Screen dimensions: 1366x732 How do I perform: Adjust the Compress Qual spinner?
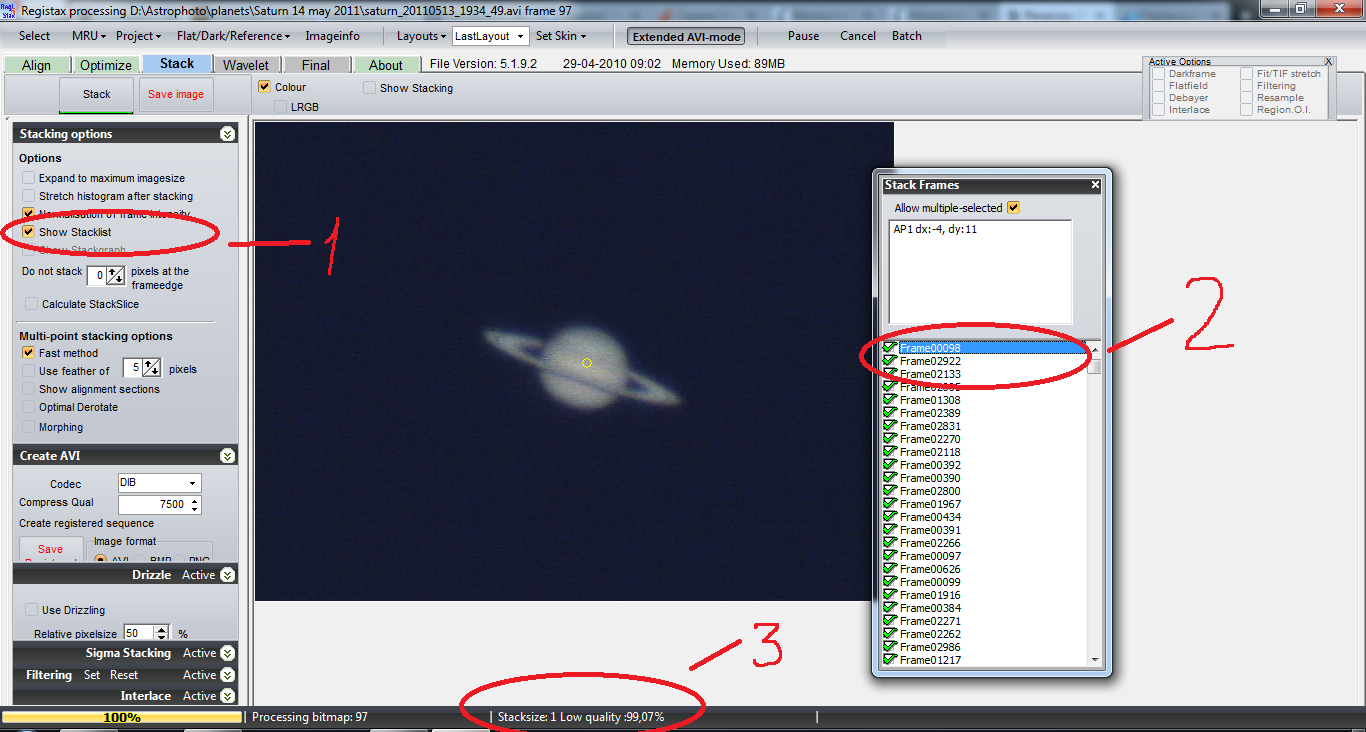coord(195,505)
